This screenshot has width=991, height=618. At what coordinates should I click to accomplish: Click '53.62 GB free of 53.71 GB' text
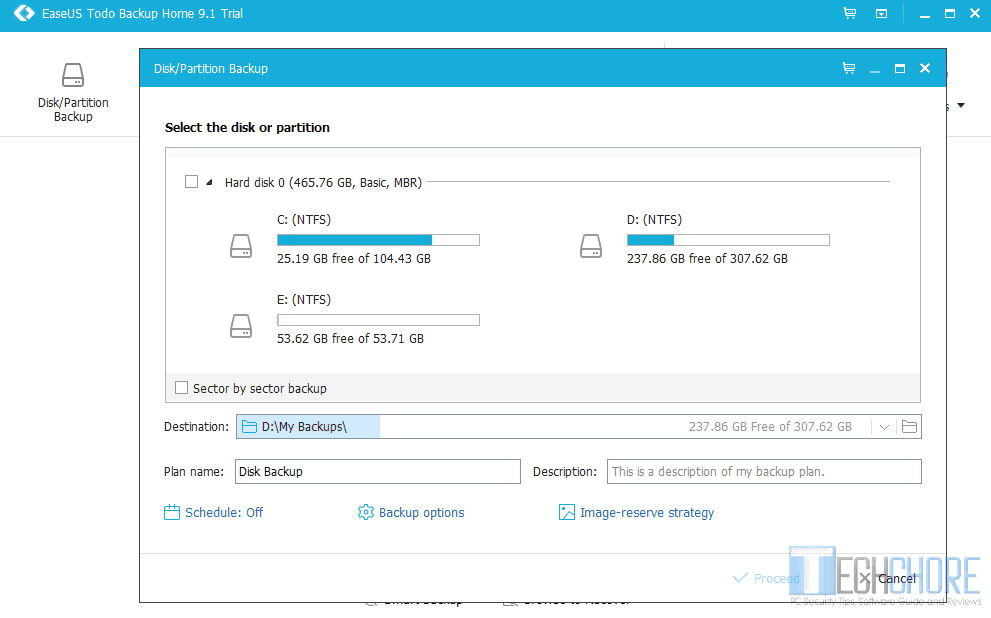point(350,339)
